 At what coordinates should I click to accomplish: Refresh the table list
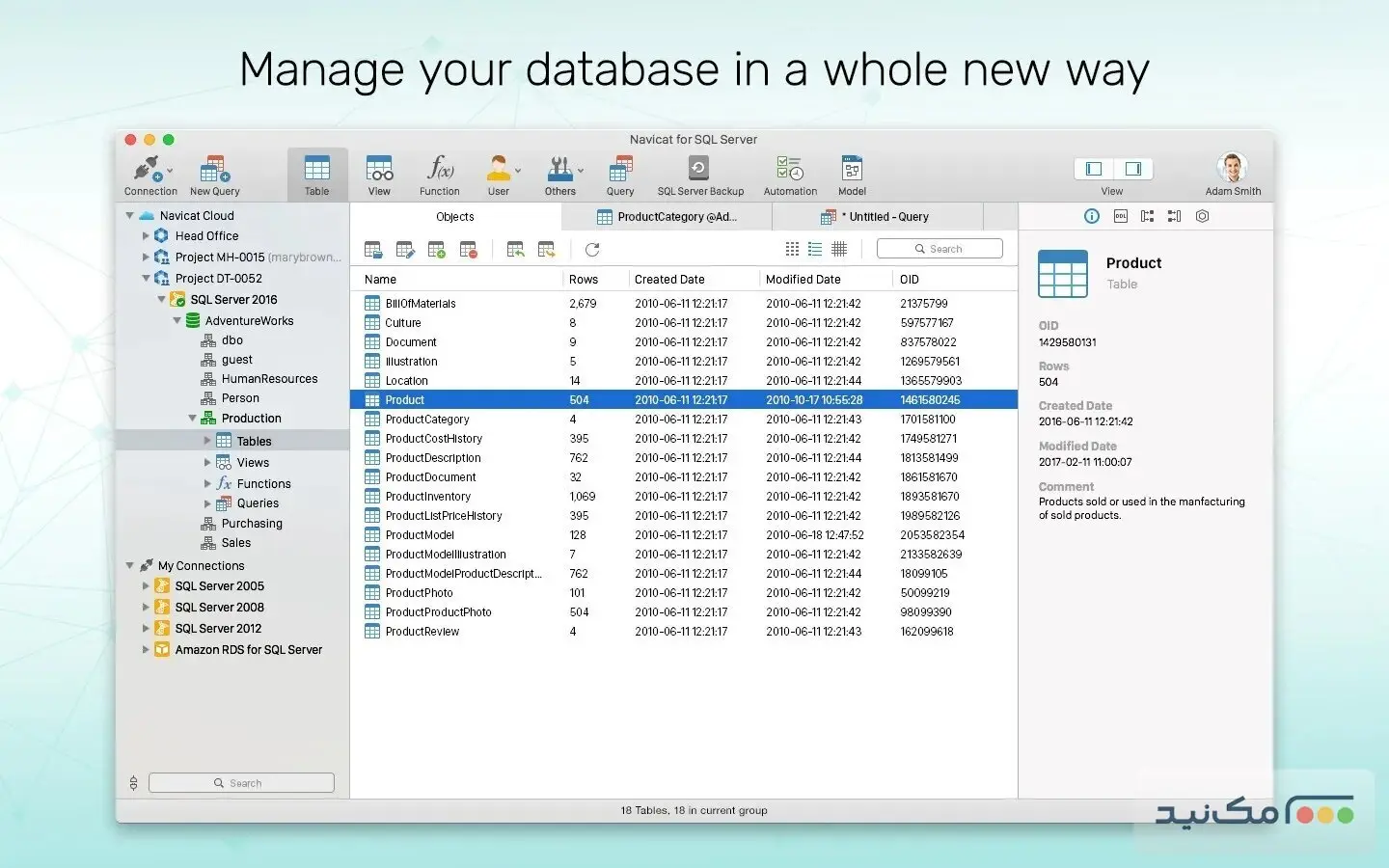click(x=591, y=249)
